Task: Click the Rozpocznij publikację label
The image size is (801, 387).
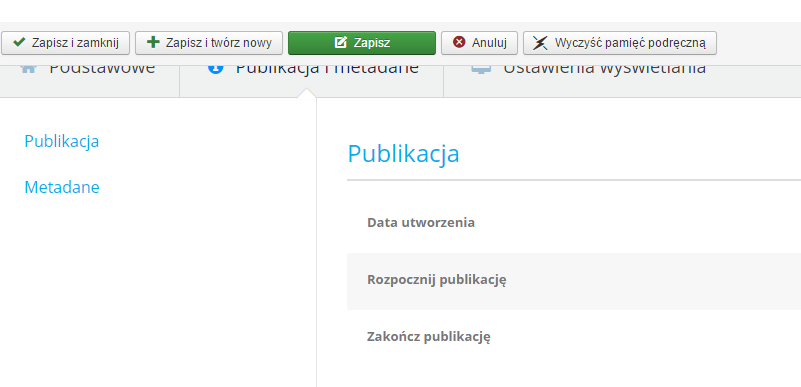Action: pyautogui.click(x=437, y=280)
